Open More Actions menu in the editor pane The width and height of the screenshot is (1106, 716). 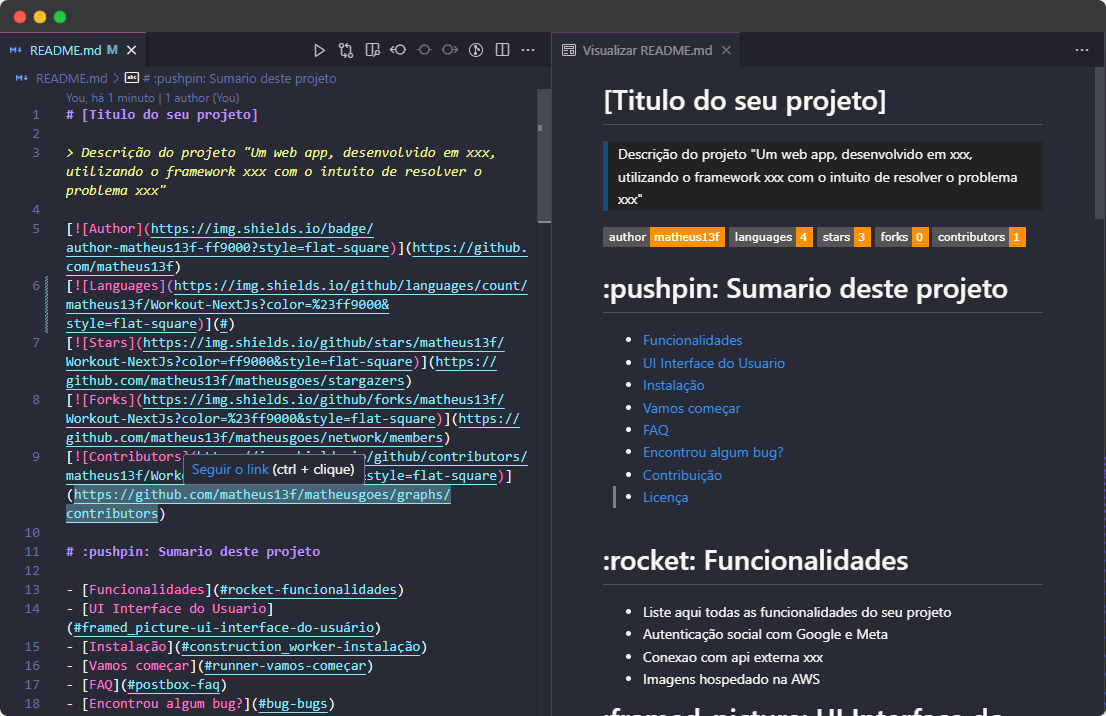pos(529,49)
